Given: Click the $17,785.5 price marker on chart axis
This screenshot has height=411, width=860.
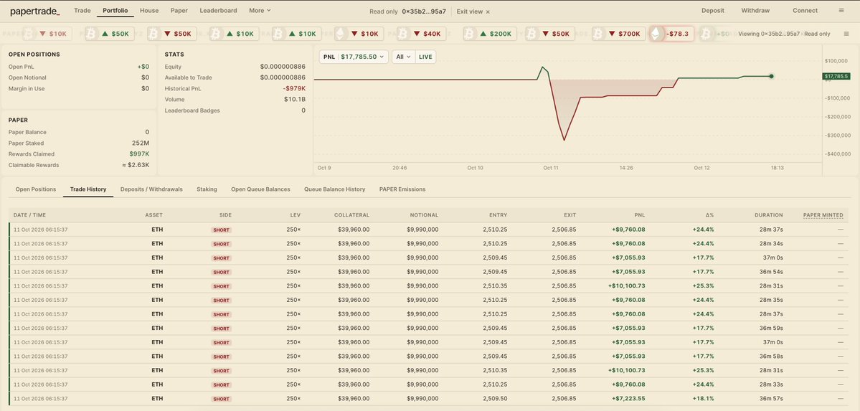Looking at the screenshot, I should tap(836, 76).
